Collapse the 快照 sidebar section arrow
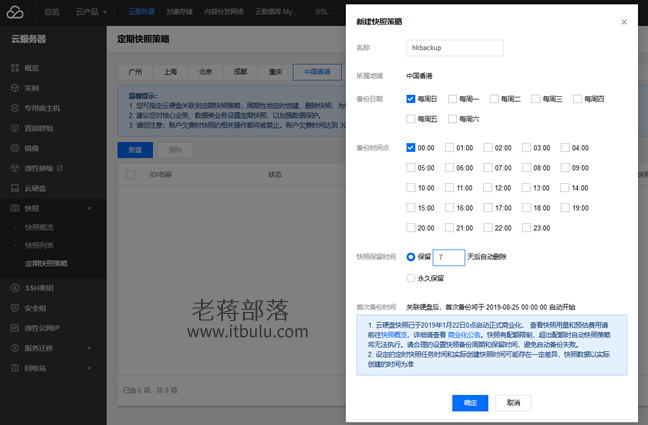The height and width of the screenshot is (425, 648). coord(89,208)
